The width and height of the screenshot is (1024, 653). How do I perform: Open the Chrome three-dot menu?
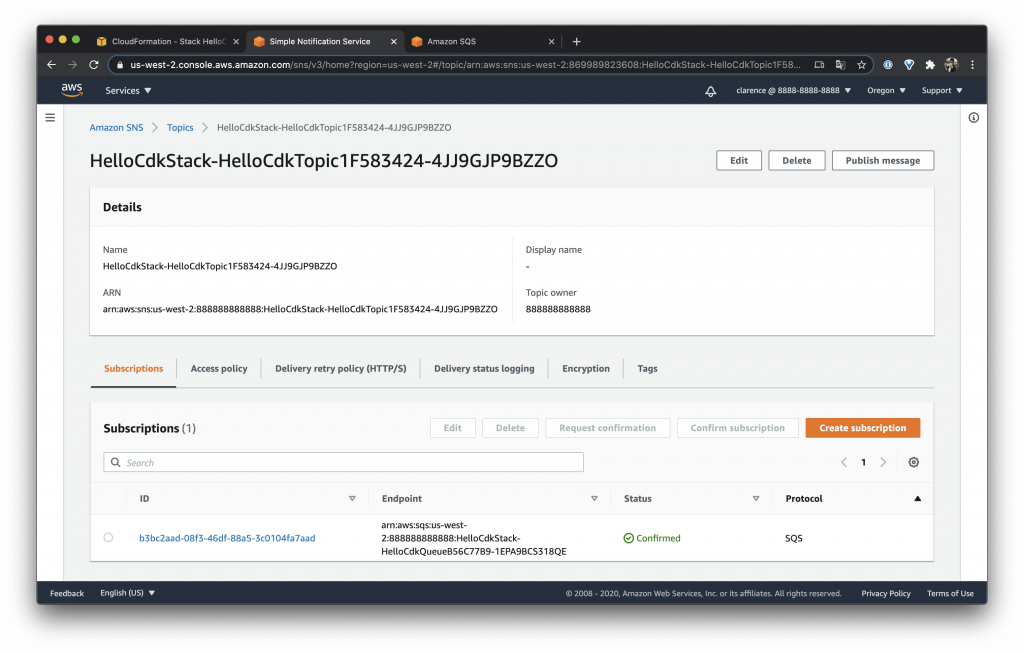tap(972, 65)
